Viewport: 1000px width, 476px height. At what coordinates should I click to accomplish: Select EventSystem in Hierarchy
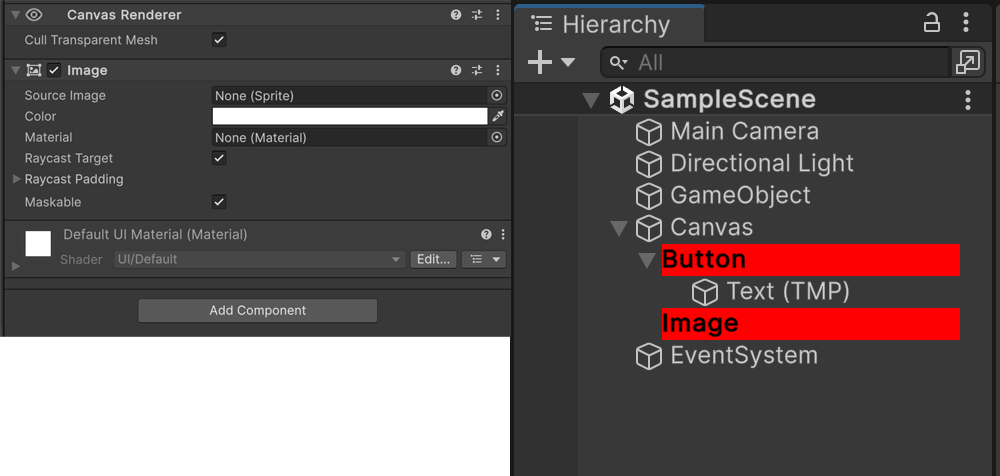[744, 355]
